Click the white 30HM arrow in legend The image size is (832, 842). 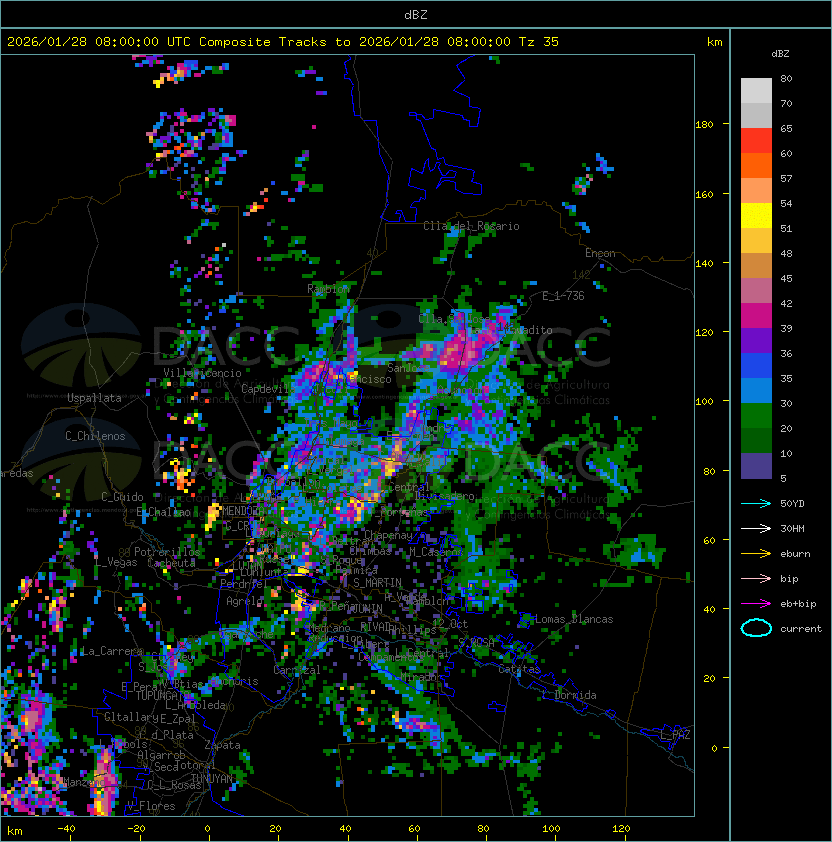pyautogui.click(x=756, y=528)
